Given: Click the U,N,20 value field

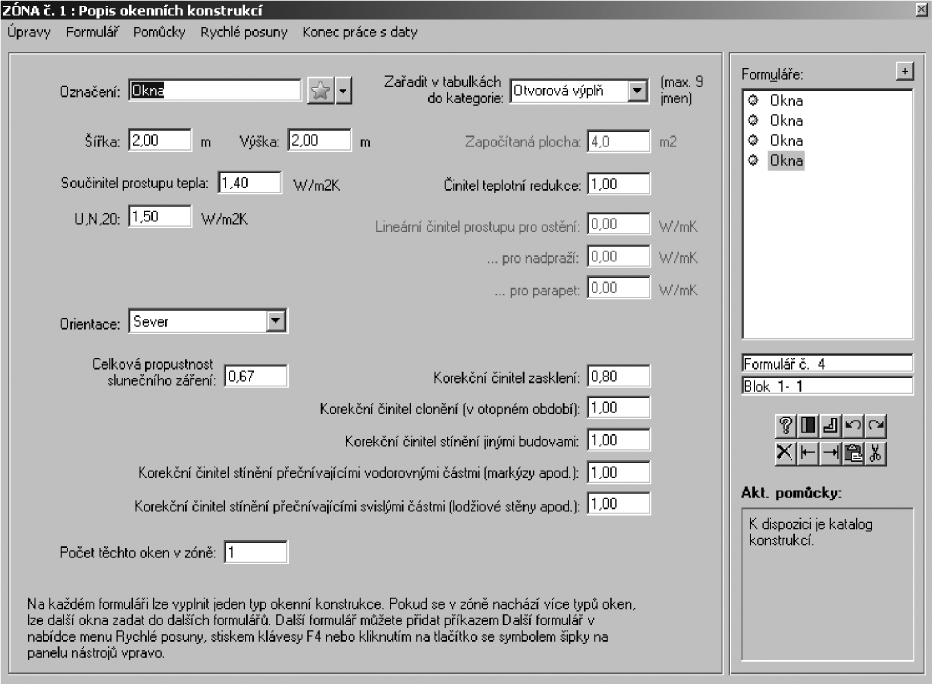Looking at the screenshot, I should (x=160, y=217).
